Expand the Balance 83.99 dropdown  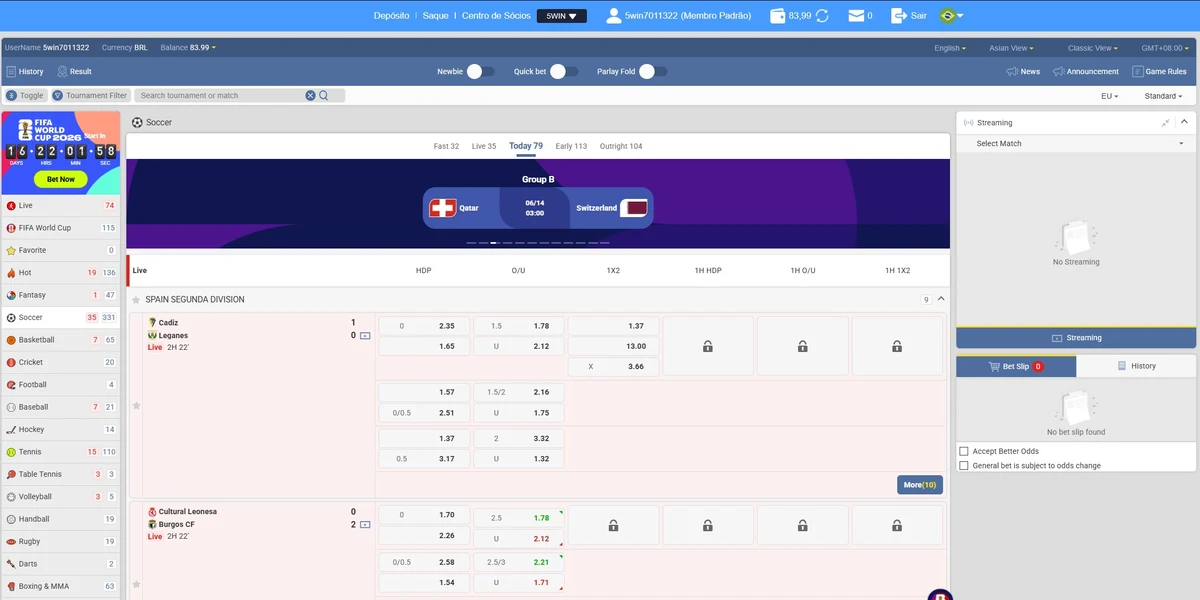pos(188,48)
